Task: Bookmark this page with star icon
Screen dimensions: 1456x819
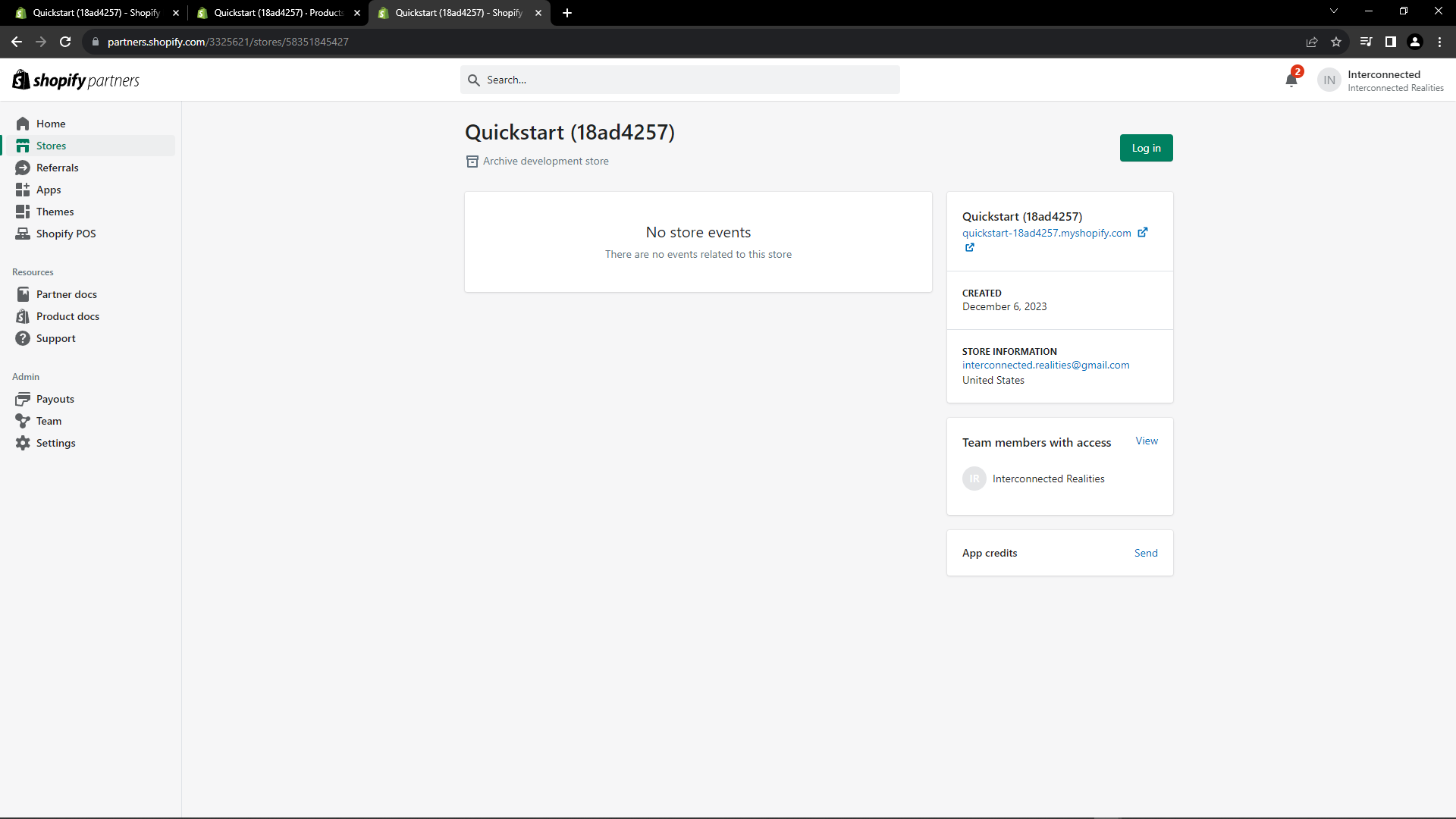Action: 1336,42
